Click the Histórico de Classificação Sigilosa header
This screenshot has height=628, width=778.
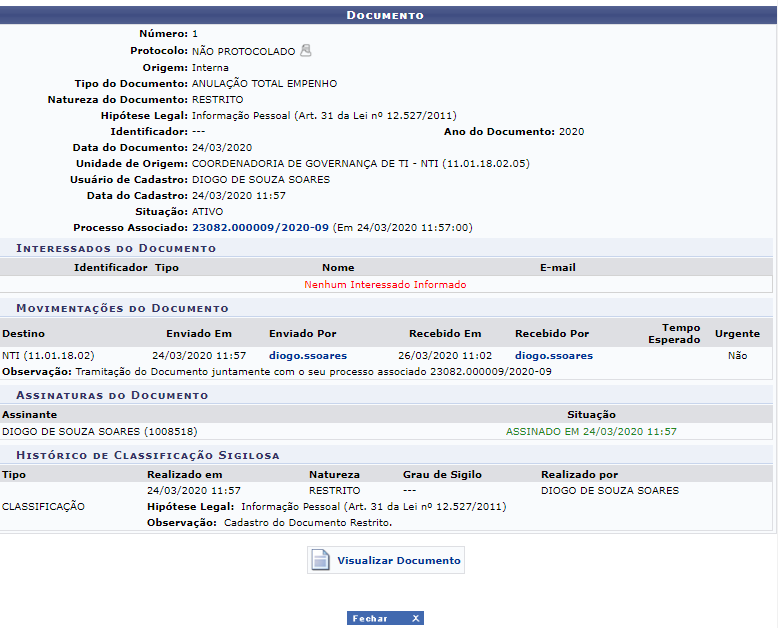[x=147, y=455]
